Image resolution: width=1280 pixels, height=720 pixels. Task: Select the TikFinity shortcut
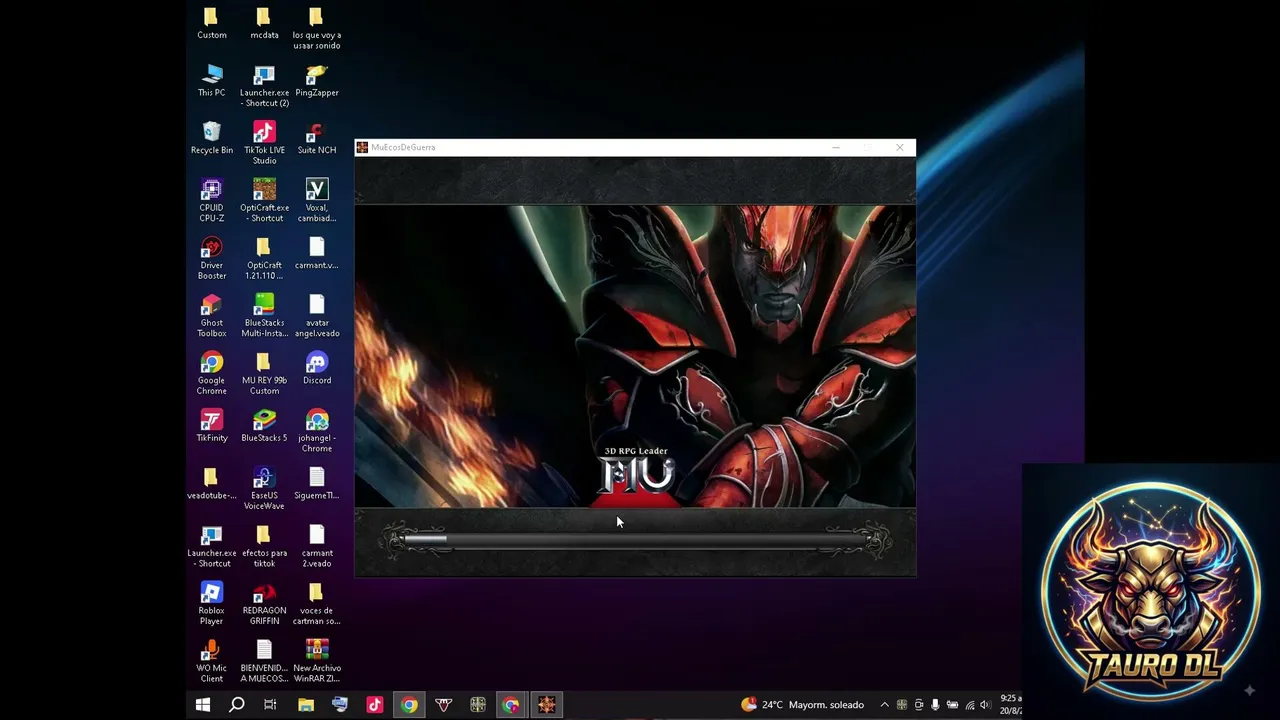click(x=211, y=427)
